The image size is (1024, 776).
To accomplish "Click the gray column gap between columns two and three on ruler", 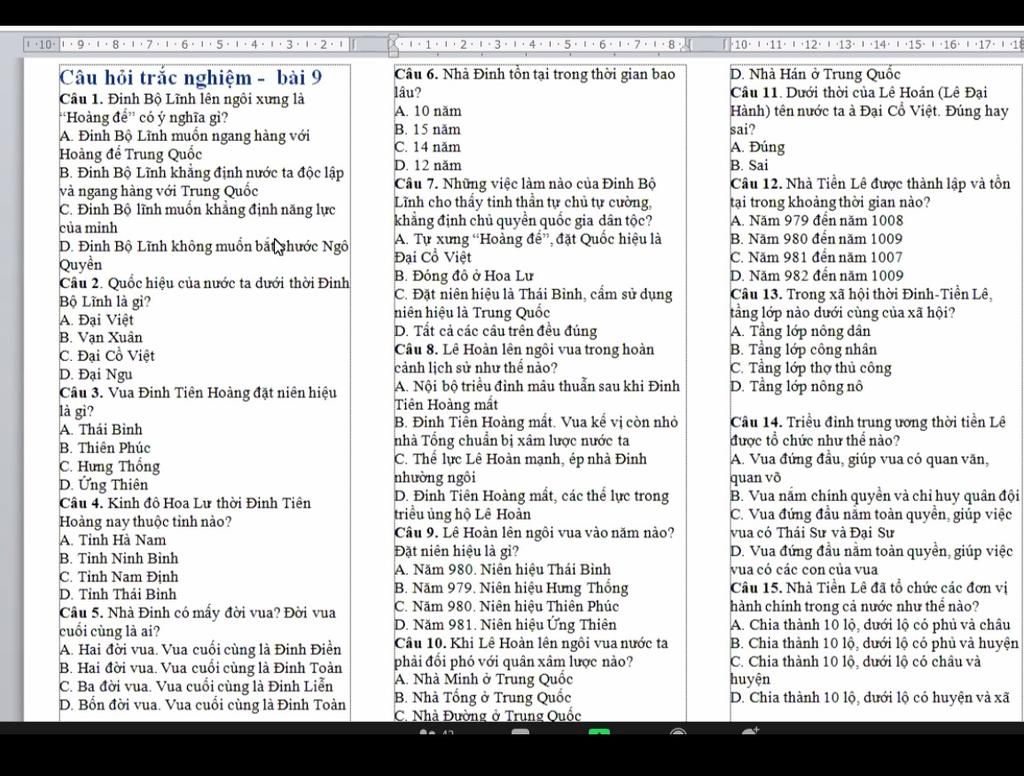I will click(709, 44).
